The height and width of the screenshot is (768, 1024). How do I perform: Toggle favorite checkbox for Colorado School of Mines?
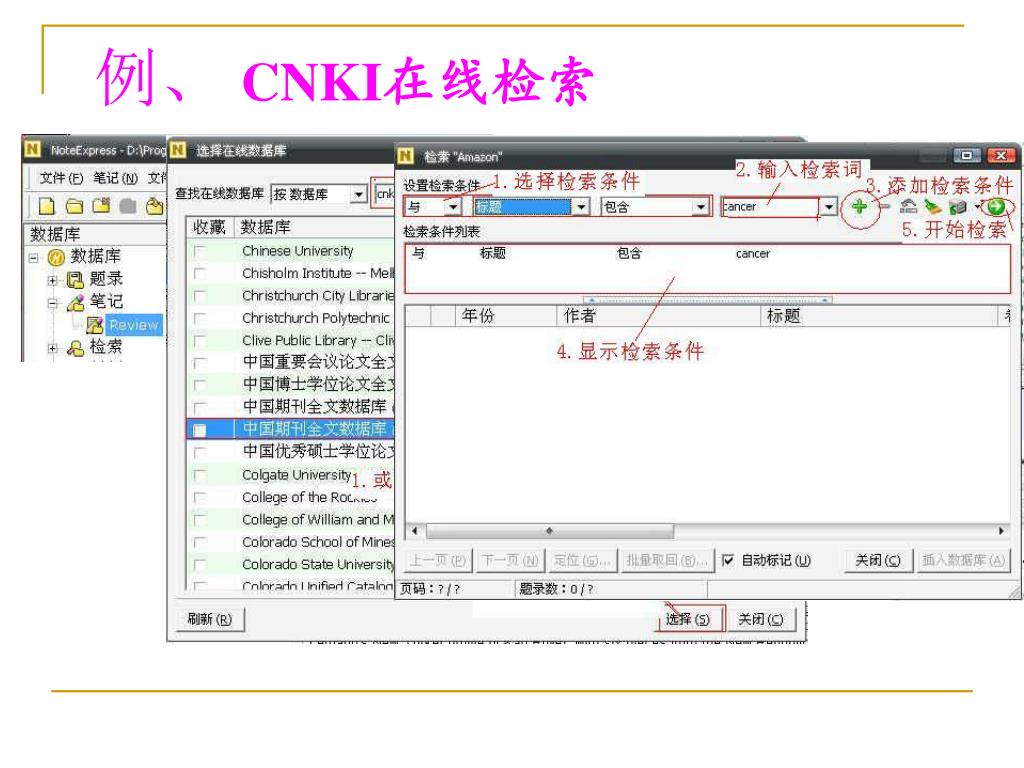point(199,542)
